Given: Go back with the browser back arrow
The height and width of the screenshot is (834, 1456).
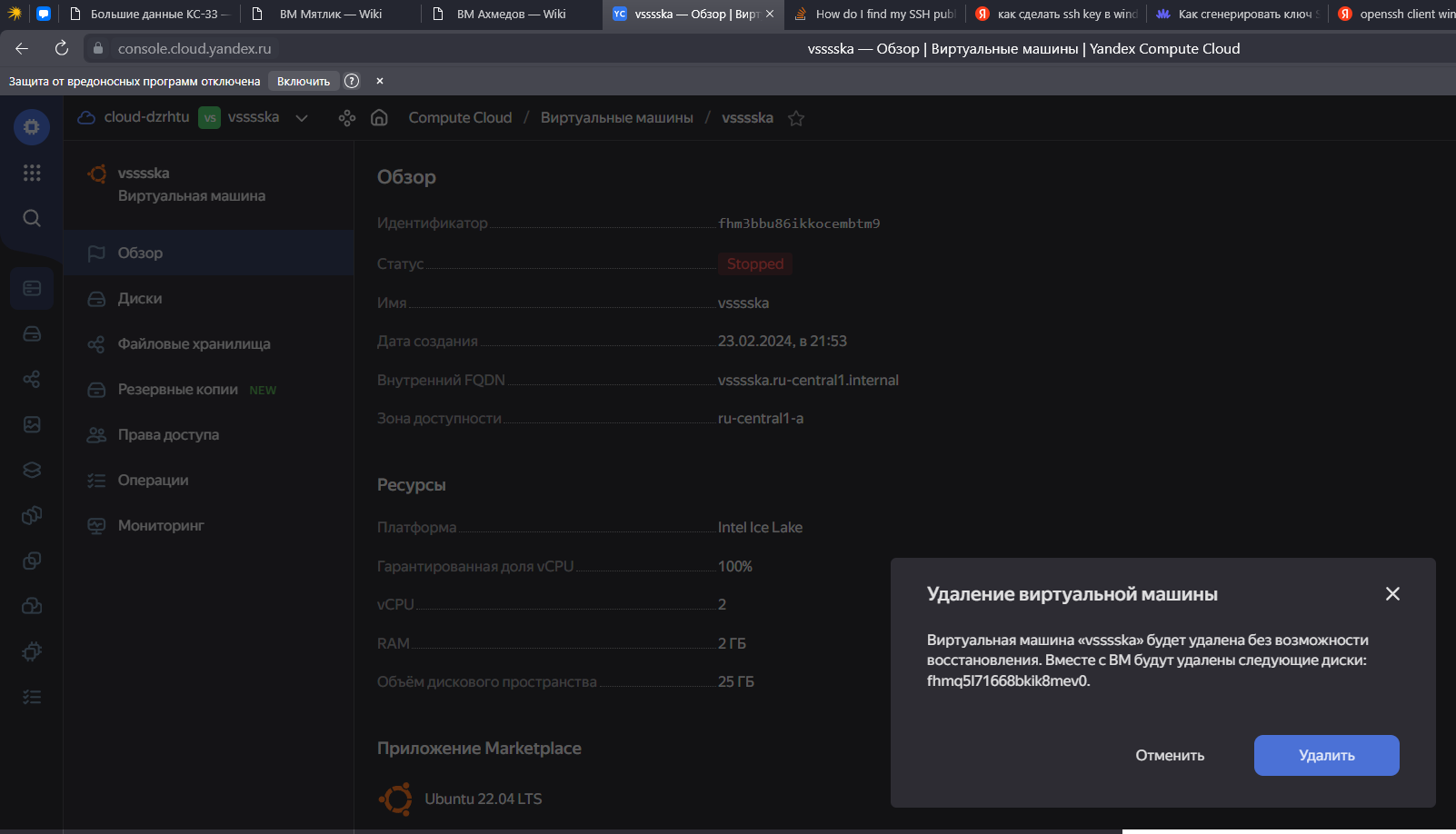Looking at the screenshot, I should click(x=22, y=48).
